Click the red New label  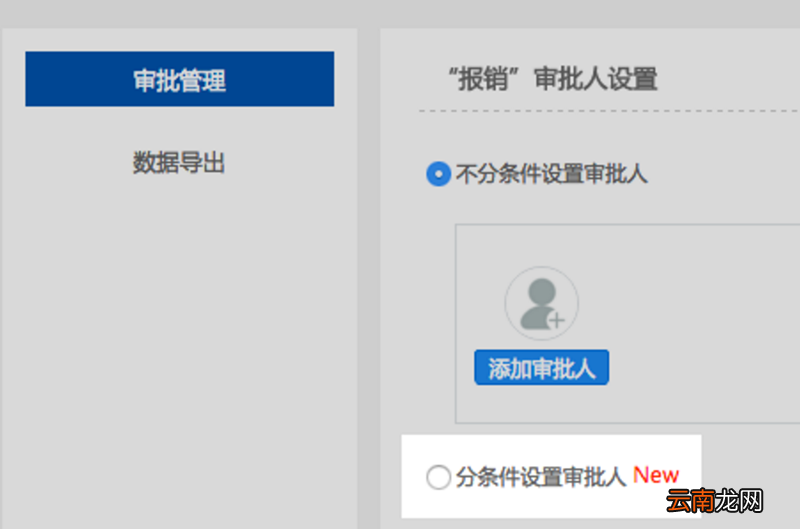pyautogui.click(x=656, y=475)
